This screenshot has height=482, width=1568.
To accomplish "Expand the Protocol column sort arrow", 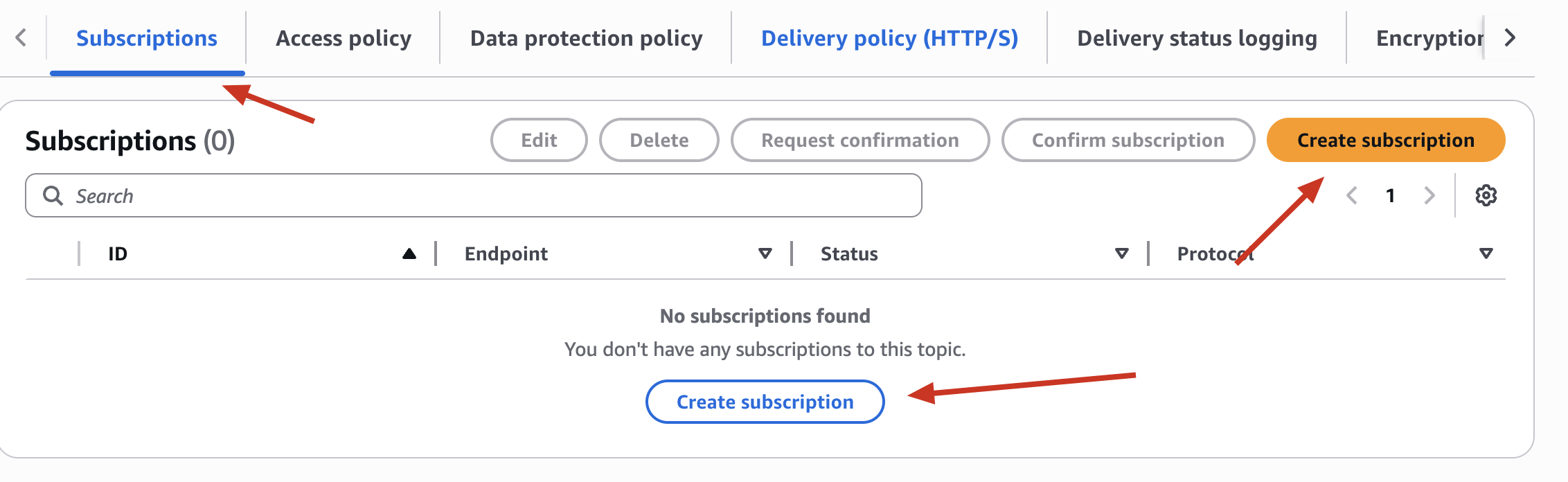I will [x=1486, y=254].
